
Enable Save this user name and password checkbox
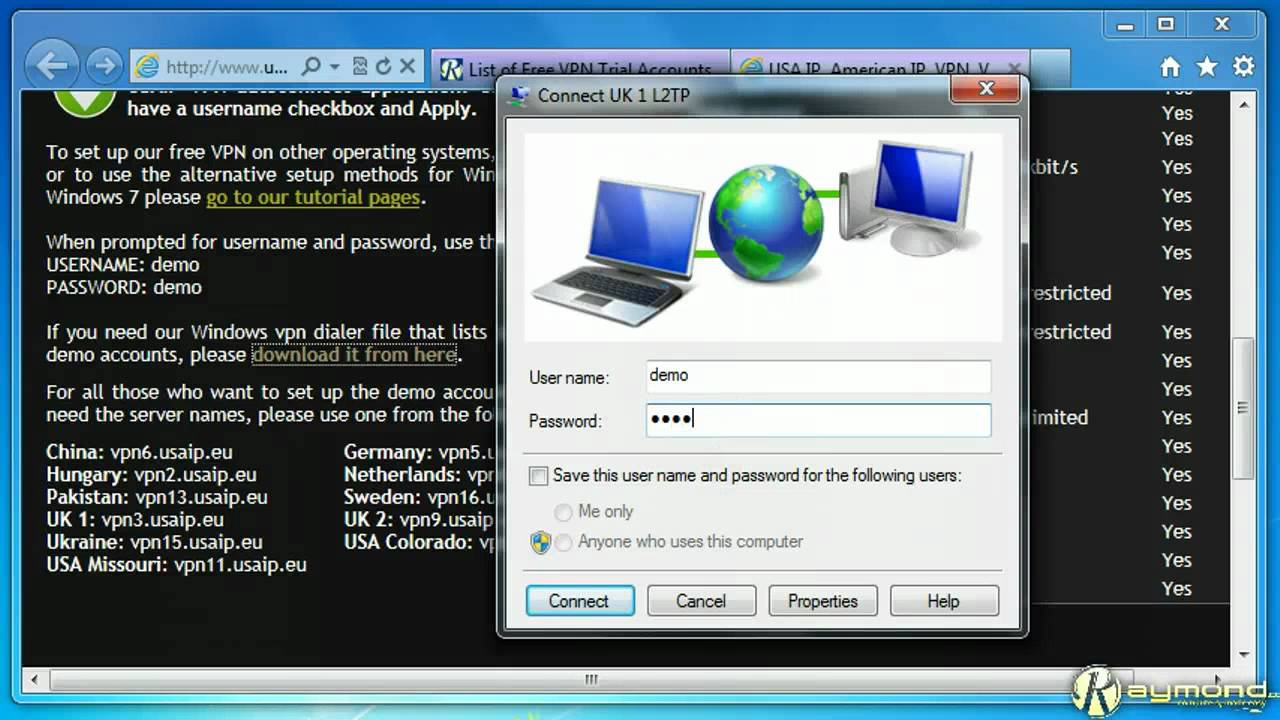[x=538, y=476]
